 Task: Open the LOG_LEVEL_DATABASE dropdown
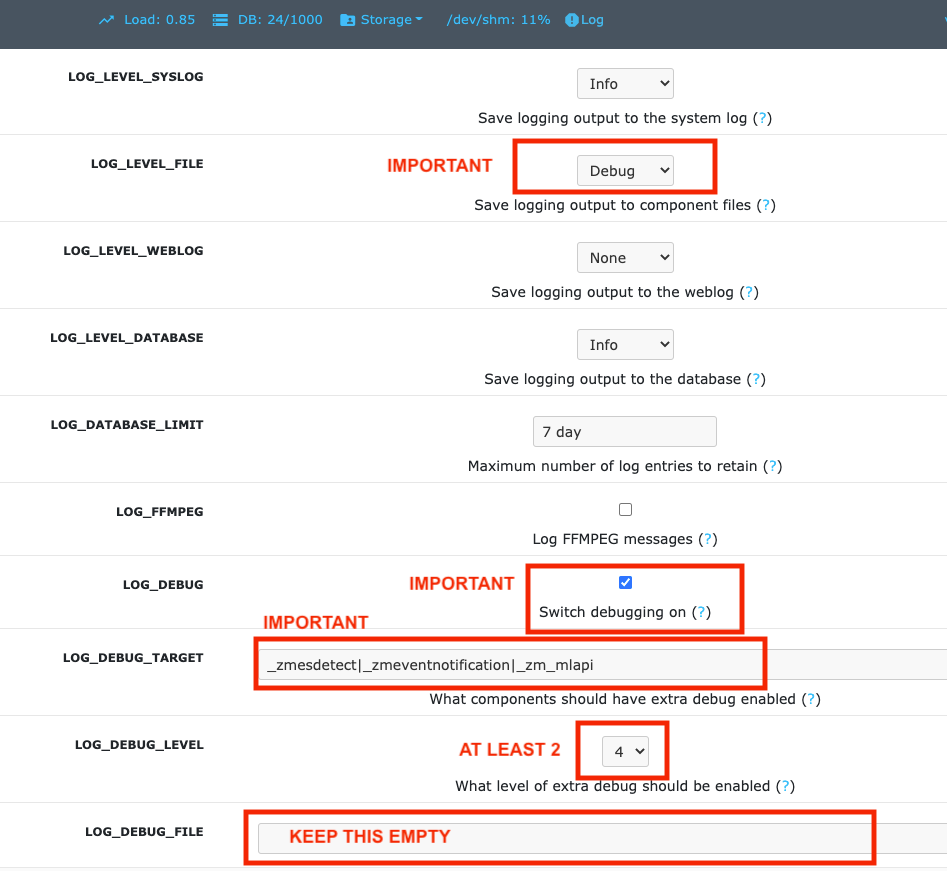click(x=625, y=344)
